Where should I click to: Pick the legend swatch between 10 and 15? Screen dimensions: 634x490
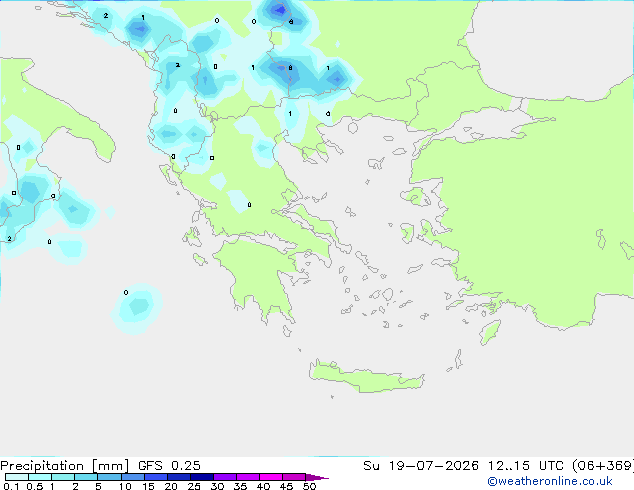(133, 477)
